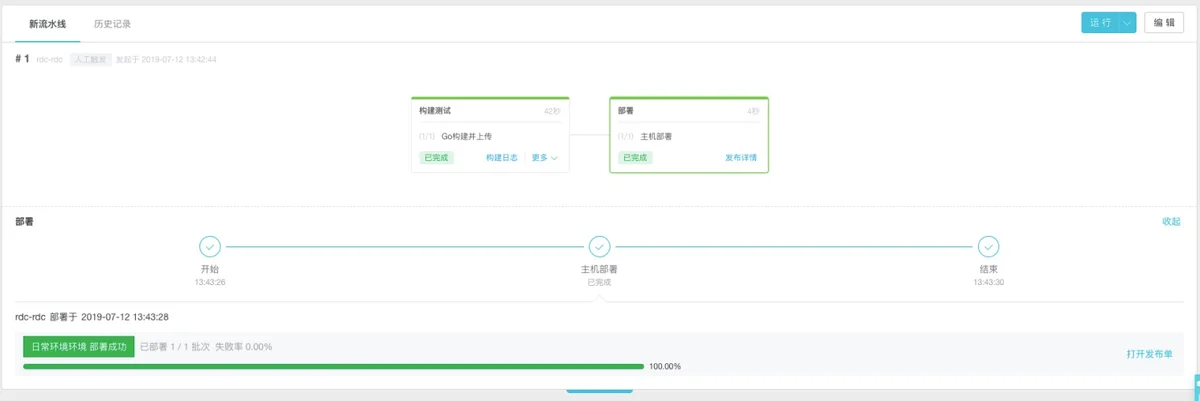Viewport: 1200px width, 401px height.
Task: Click the 运行 button
Action: 1100,23
